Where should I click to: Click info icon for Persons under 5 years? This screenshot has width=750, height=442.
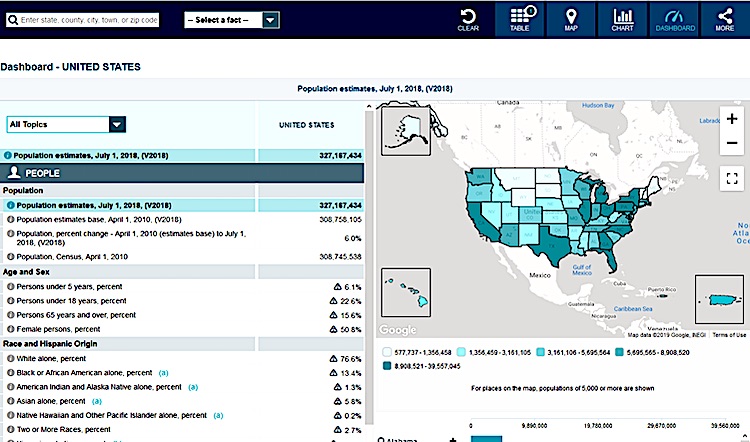pyautogui.click(x=11, y=287)
